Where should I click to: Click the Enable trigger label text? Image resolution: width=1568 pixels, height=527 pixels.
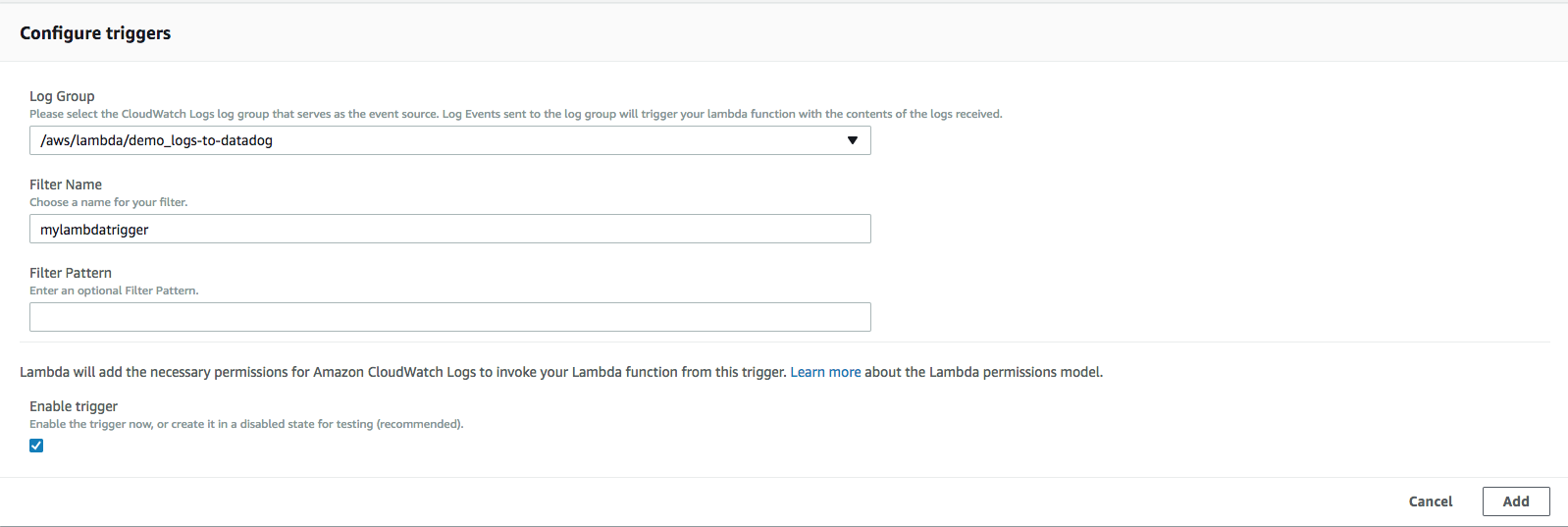click(74, 406)
